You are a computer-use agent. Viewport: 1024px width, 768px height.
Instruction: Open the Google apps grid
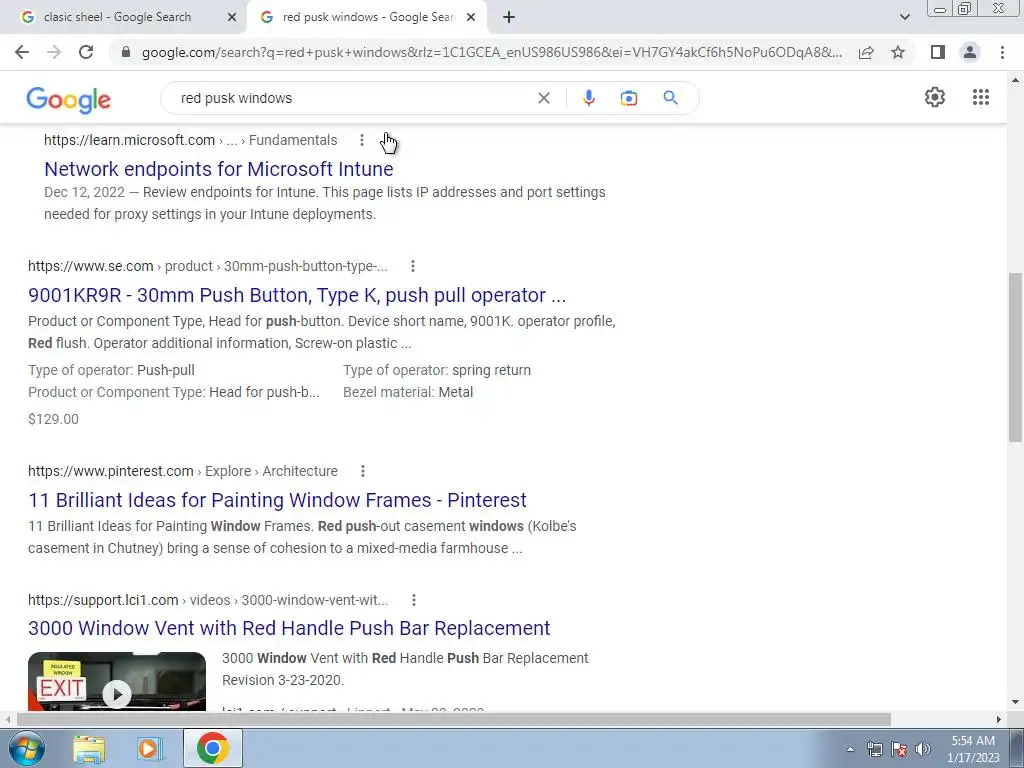980,97
